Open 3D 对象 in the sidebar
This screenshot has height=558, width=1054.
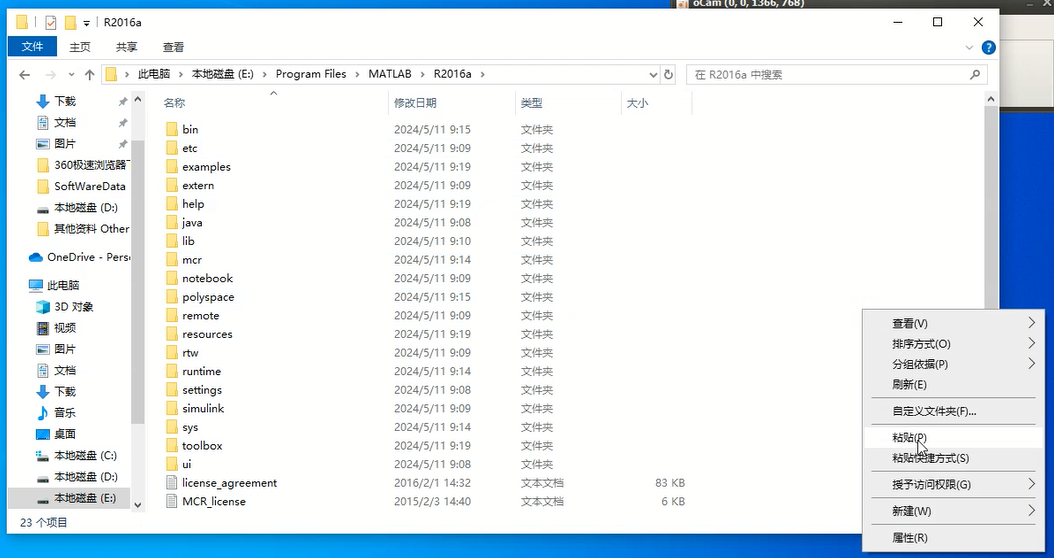tap(73, 307)
